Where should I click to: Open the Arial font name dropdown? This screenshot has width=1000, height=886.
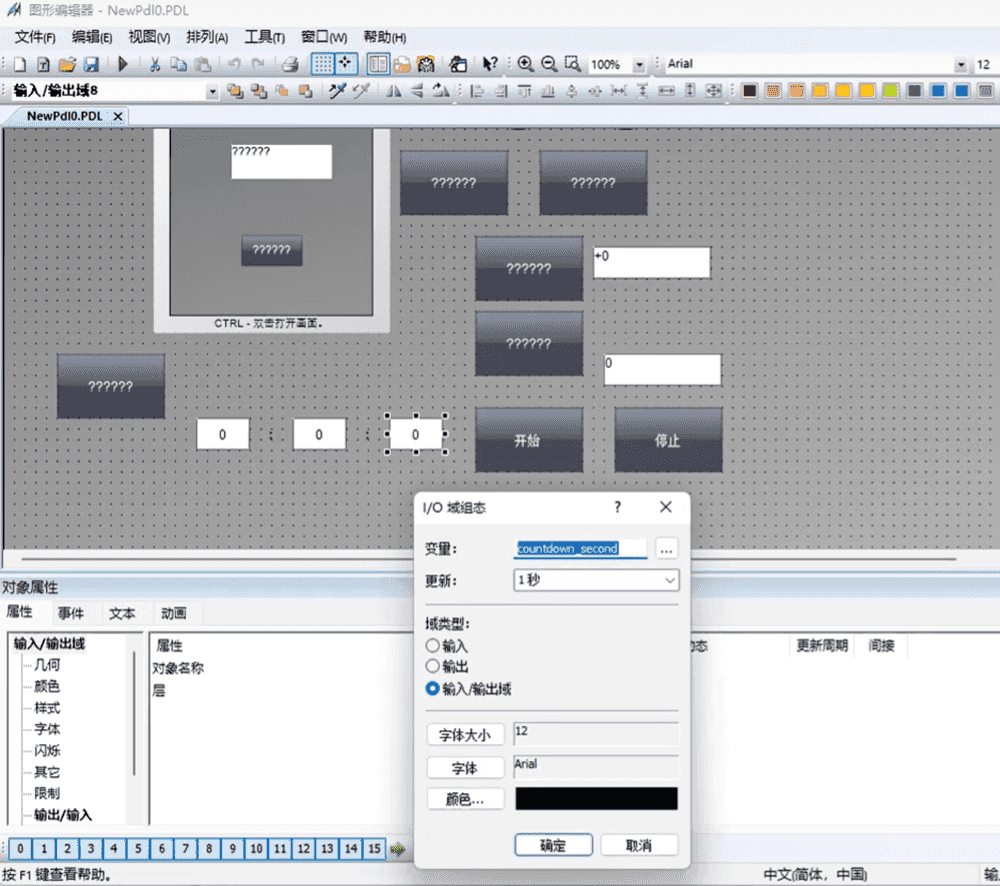point(961,65)
